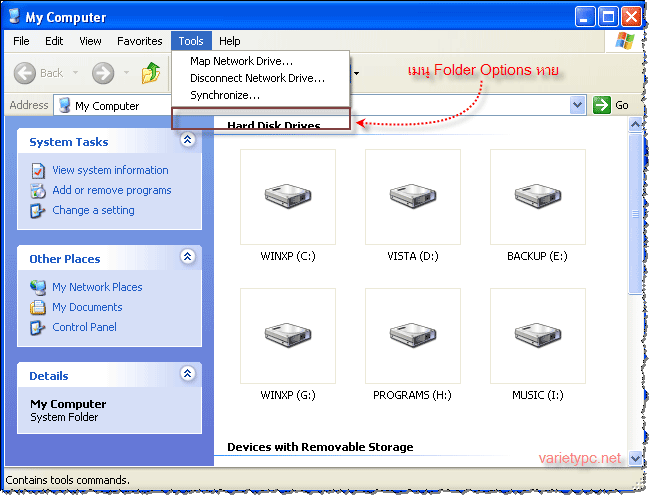Click the My Computer icon in address bar
This screenshot has width=649, height=495.
tap(64, 106)
